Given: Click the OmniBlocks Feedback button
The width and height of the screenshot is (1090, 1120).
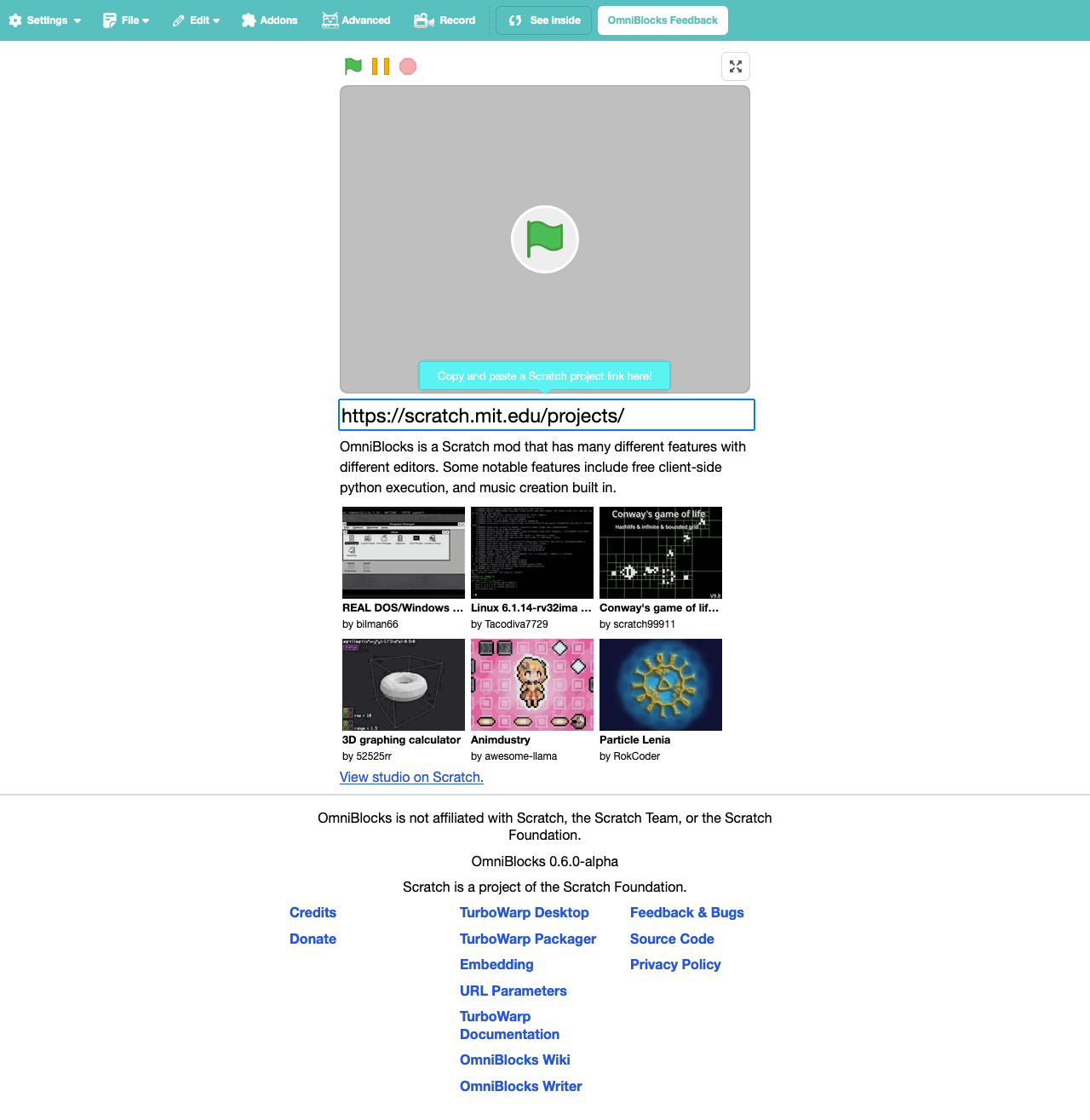Looking at the screenshot, I should coord(663,20).
